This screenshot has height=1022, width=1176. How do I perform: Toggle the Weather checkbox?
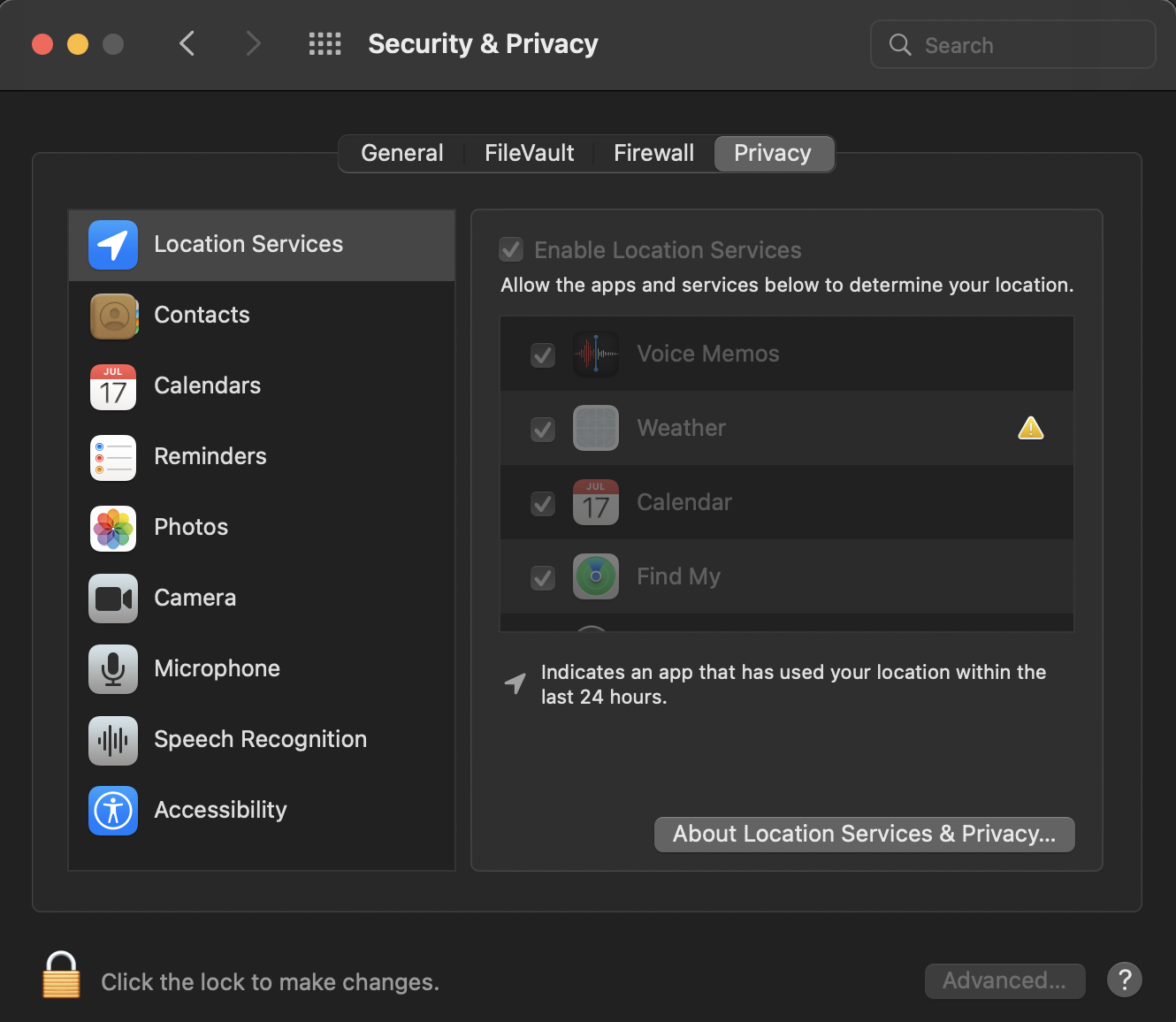point(543,430)
